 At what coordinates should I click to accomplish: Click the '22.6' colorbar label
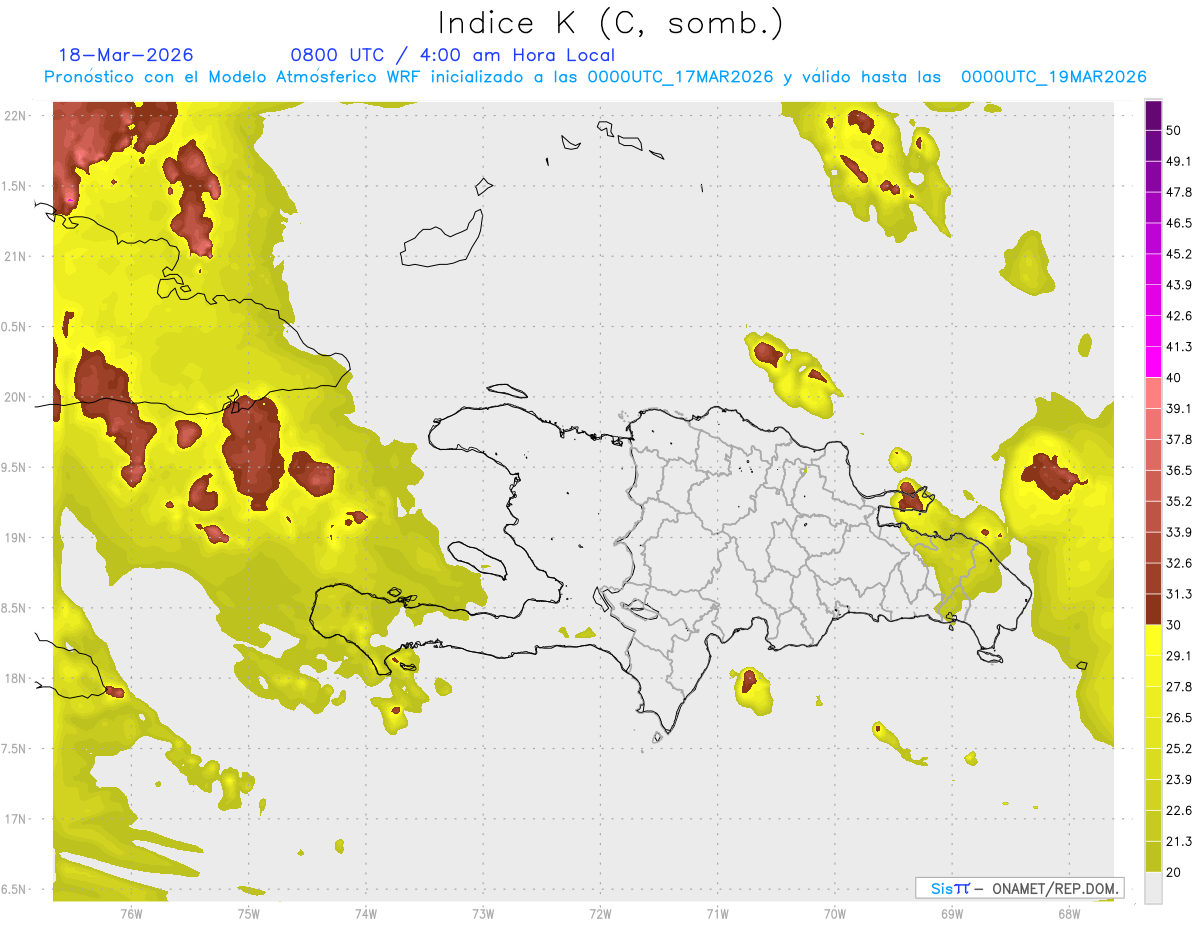click(x=1179, y=811)
